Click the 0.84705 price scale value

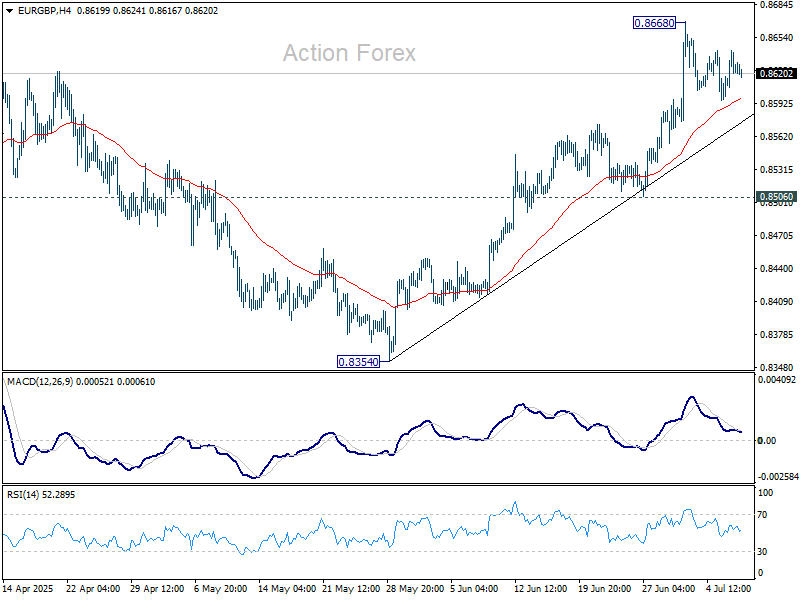pos(776,236)
